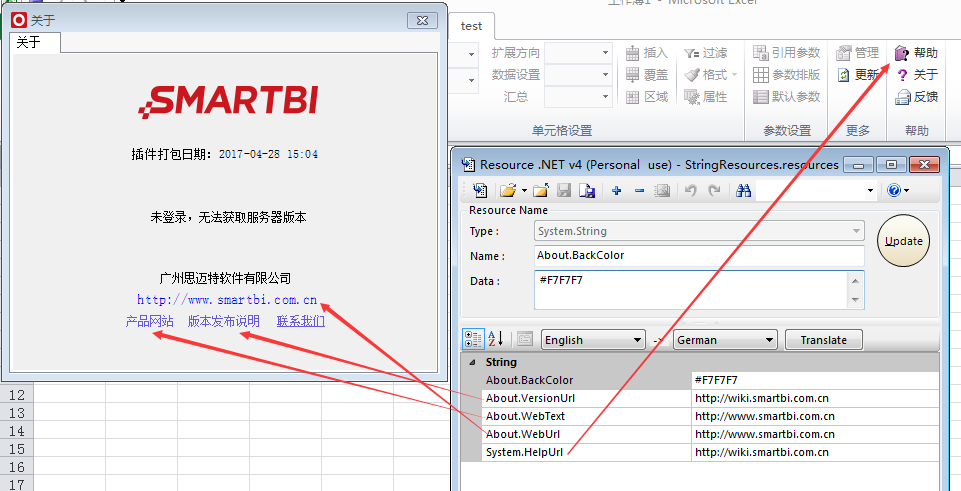Screen dimensions: 961x491
Task: Open the http://www.smartbi.com.cn link
Action: pyautogui.click(x=227, y=300)
